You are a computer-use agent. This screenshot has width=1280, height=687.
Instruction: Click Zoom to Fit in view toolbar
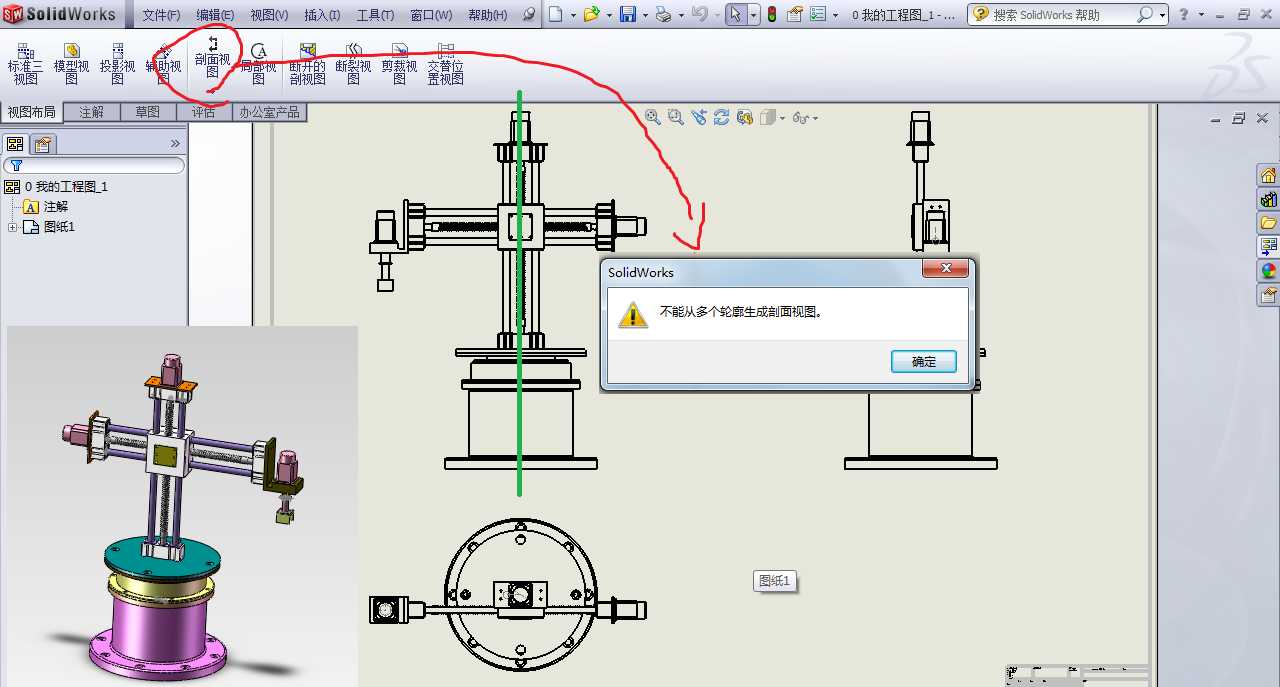653,117
